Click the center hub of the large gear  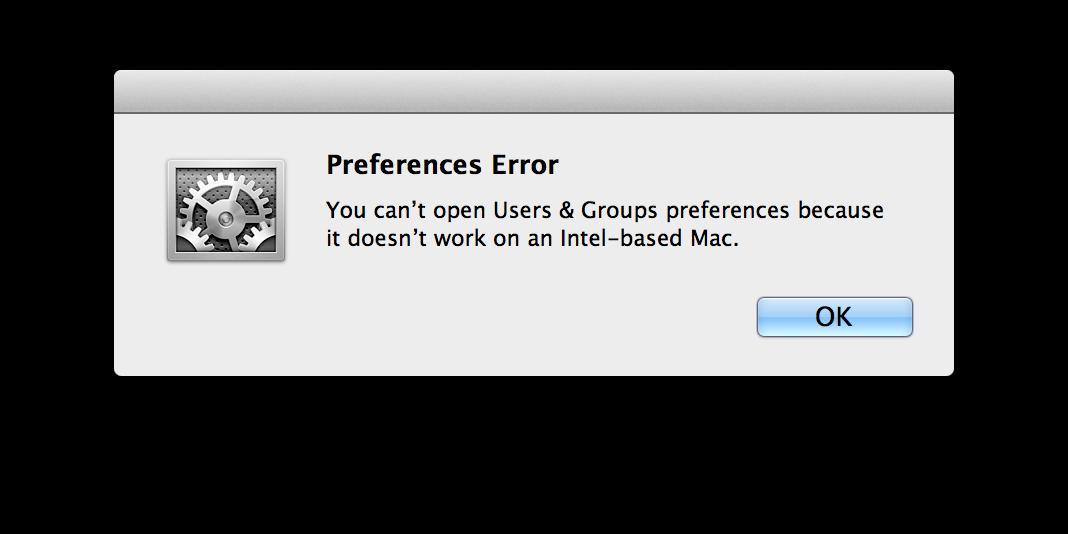(225, 218)
